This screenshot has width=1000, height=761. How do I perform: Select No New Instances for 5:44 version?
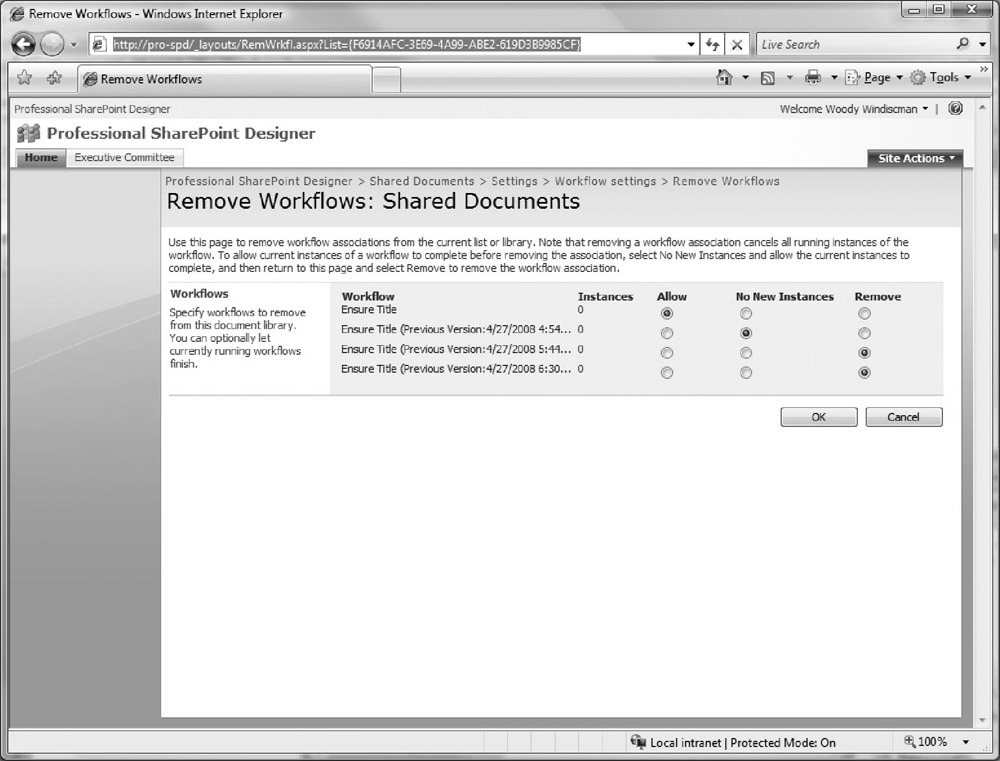[746, 353]
